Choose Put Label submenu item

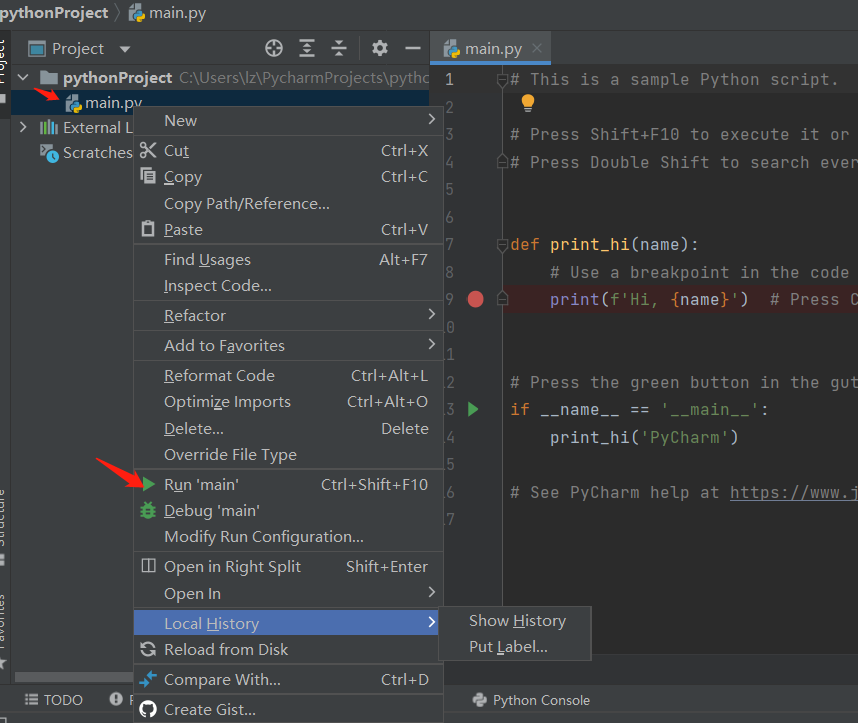pyautogui.click(x=515, y=647)
